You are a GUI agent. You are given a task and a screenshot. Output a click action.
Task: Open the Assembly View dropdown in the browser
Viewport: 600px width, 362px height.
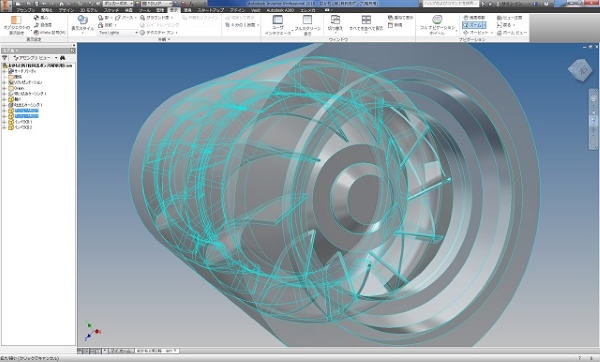pos(35,58)
